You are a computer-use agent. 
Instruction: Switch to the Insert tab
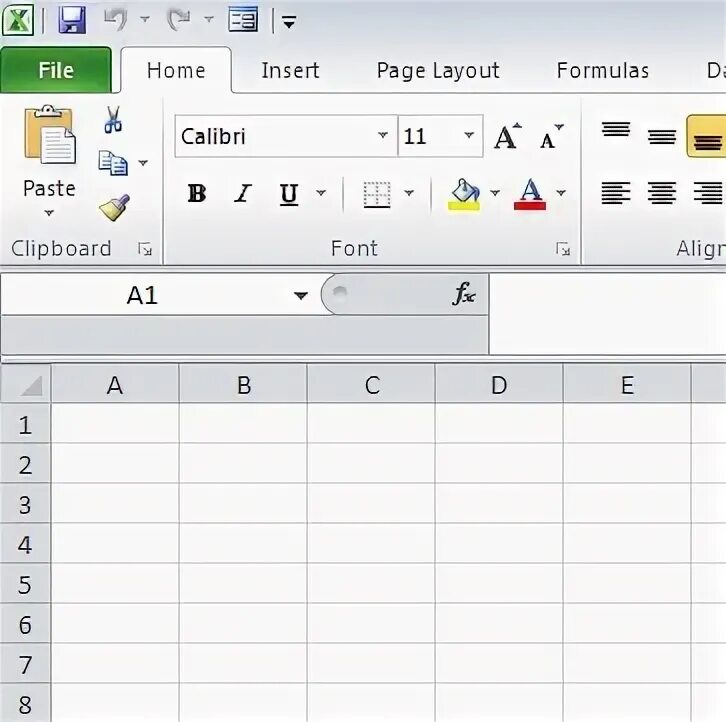click(290, 70)
